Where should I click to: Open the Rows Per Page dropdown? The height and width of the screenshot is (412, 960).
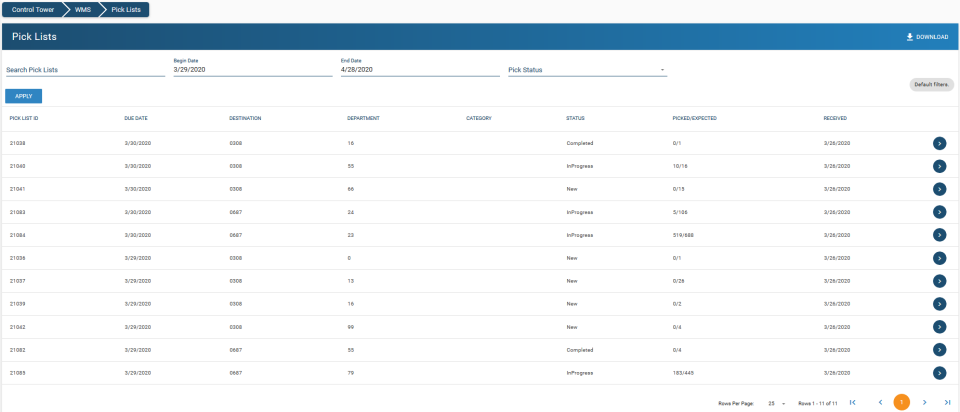[776, 404]
